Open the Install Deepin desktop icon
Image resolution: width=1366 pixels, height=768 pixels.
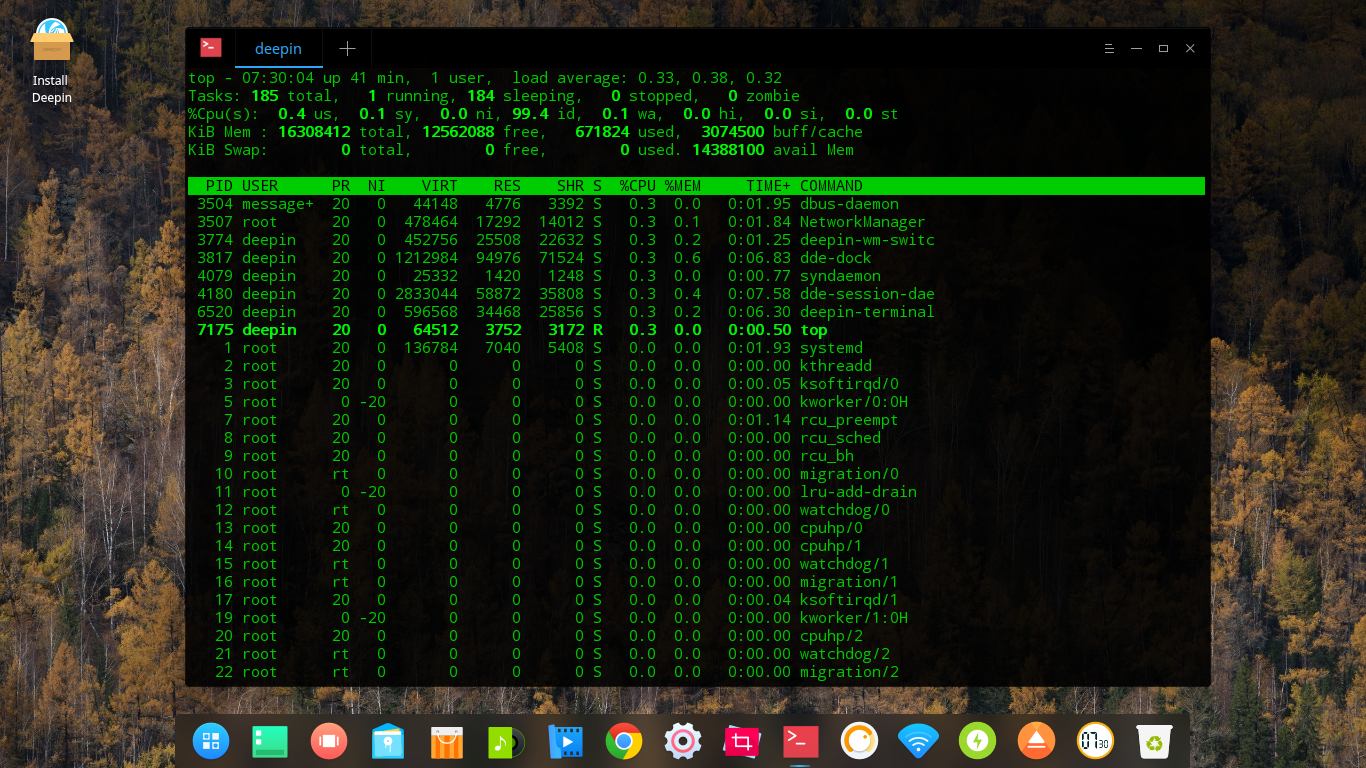tap(51, 60)
